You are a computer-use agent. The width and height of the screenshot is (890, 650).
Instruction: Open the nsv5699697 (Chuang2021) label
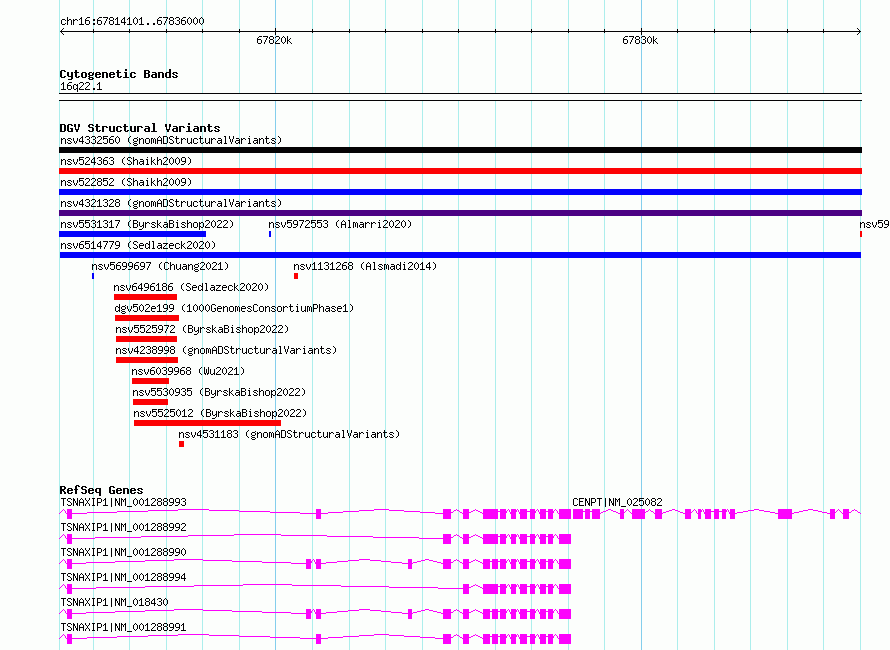(160, 266)
